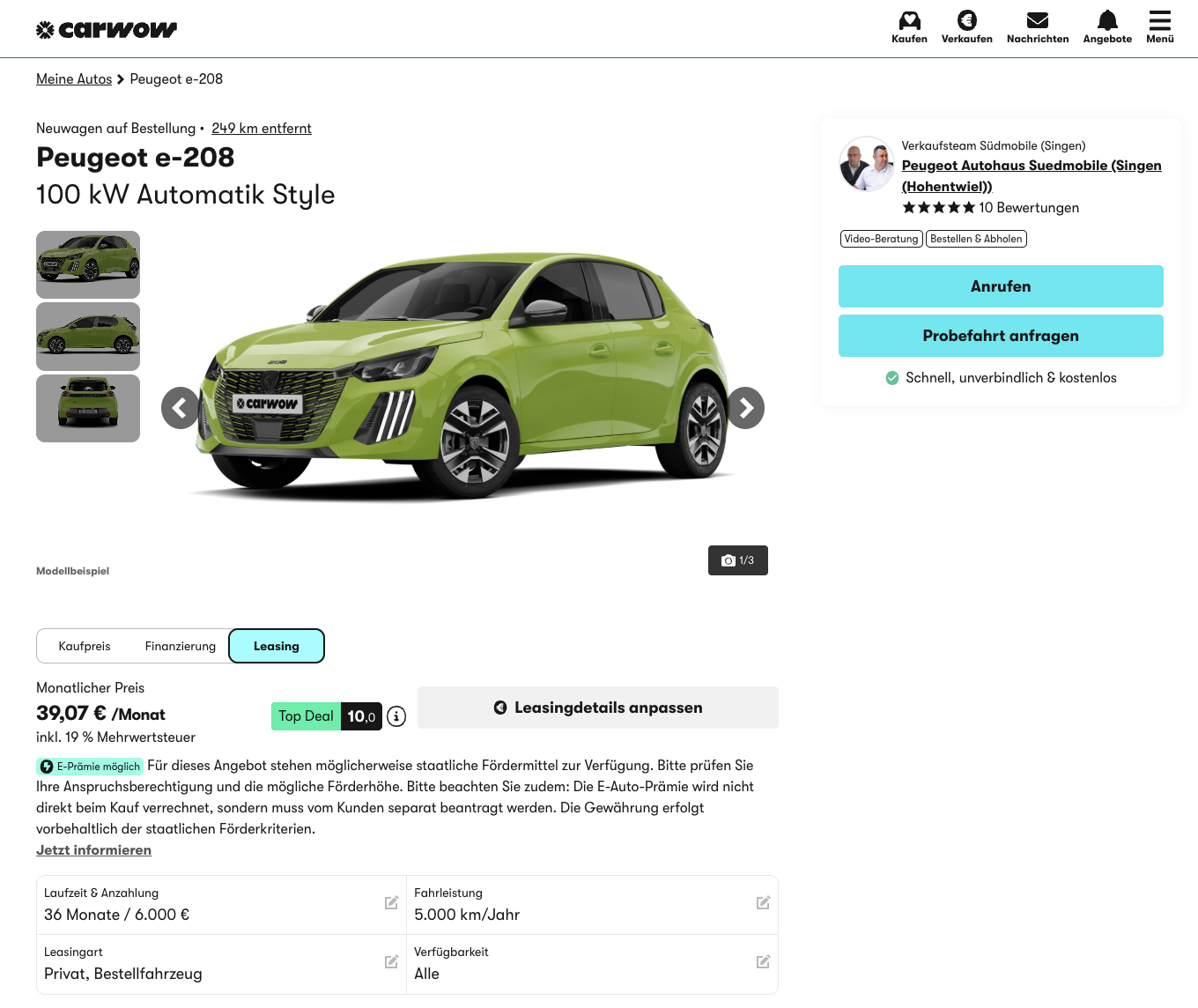This screenshot has width=1198, height=1008.
Task: Switch to the Kaufpreis tab
Action: pos(85,646)
